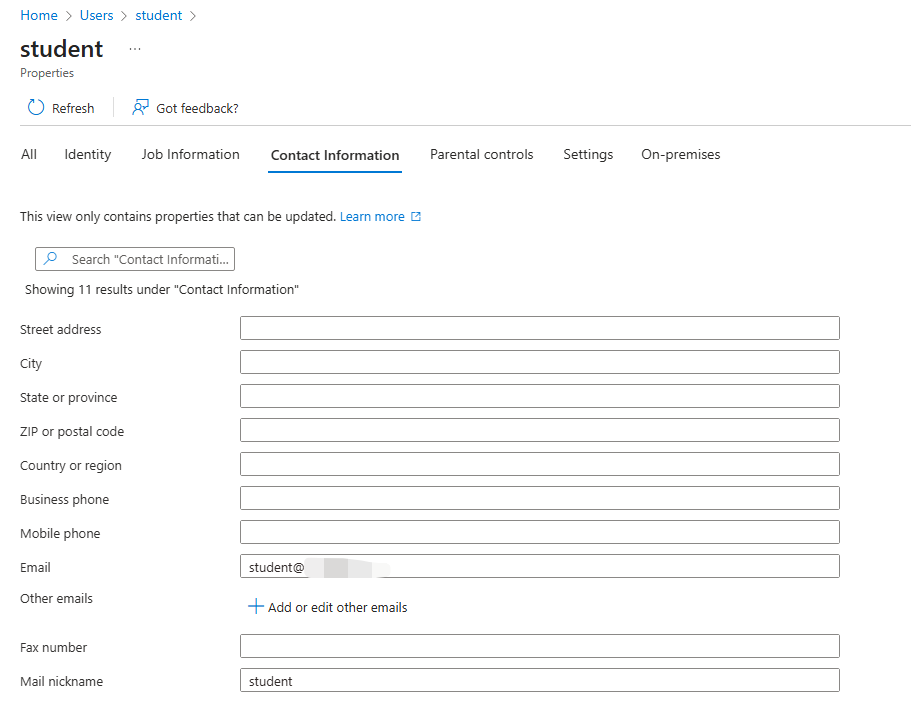Click the magnifier icon in search box
This screenshot has width=911, height=709.
[51, 259]
